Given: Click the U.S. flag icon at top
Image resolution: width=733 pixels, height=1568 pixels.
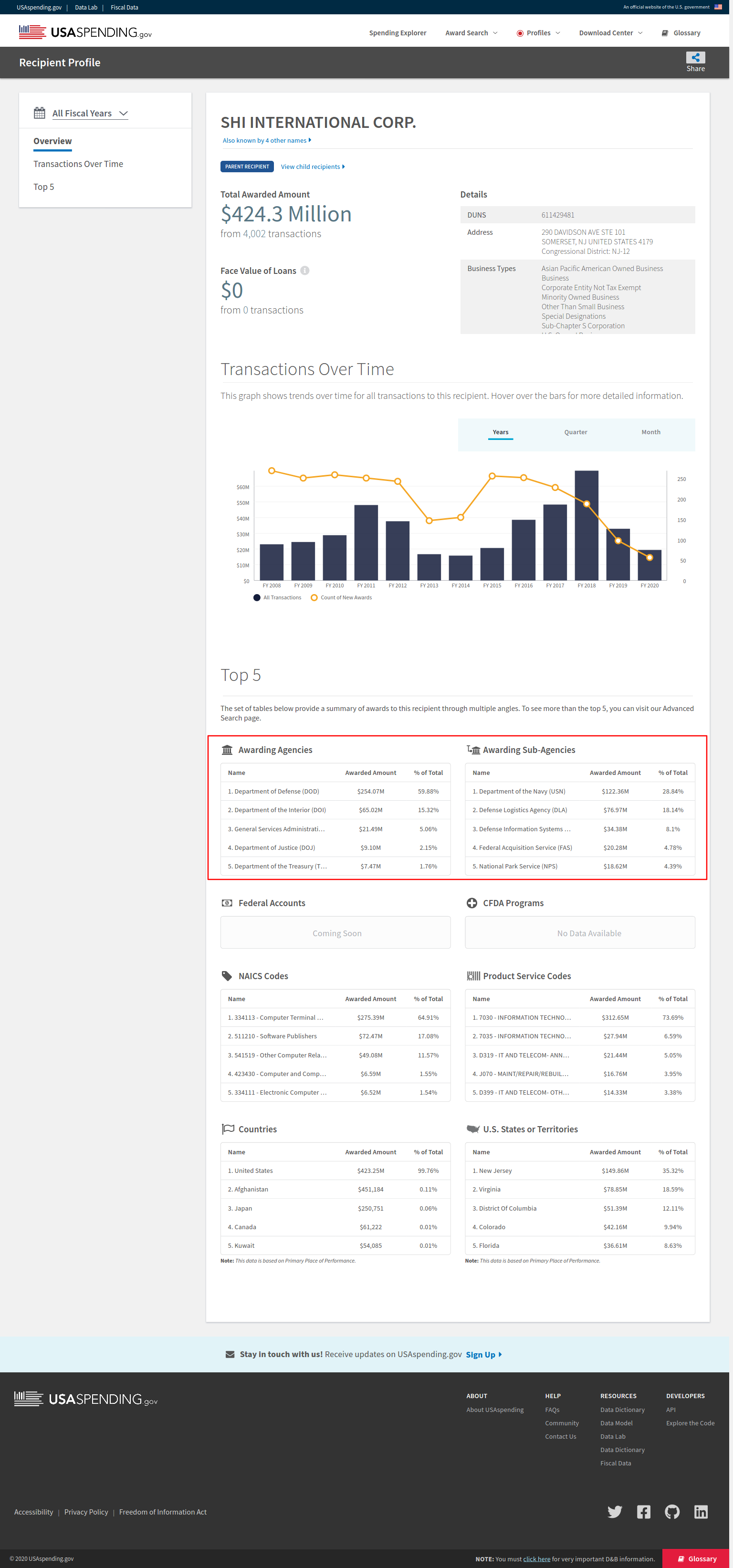Looking at the screenshot, I should point(718,7).
